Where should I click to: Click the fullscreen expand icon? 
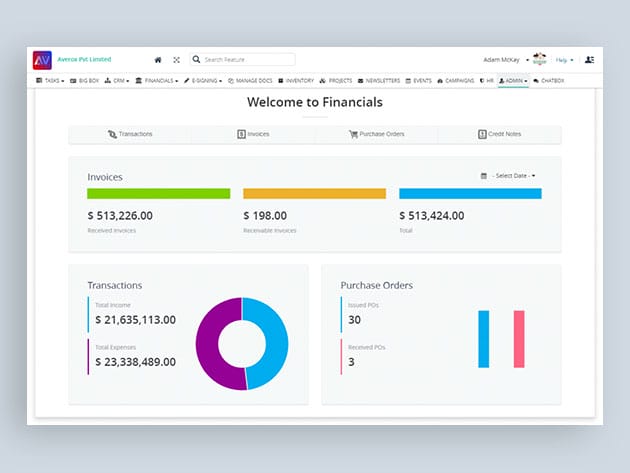[x=176, y=60]
